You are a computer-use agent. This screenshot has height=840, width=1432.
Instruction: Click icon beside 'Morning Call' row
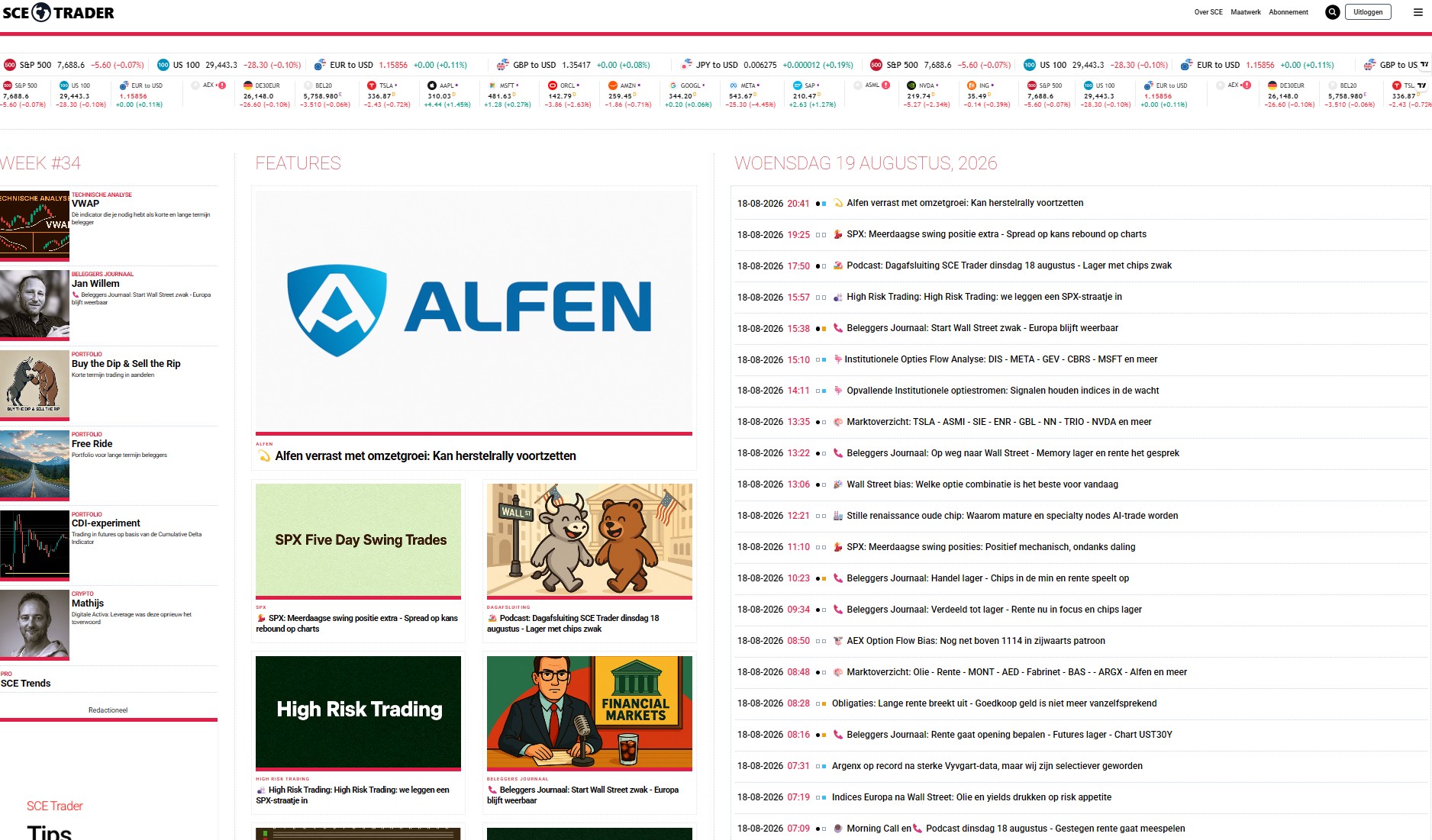tap(838, 829)
